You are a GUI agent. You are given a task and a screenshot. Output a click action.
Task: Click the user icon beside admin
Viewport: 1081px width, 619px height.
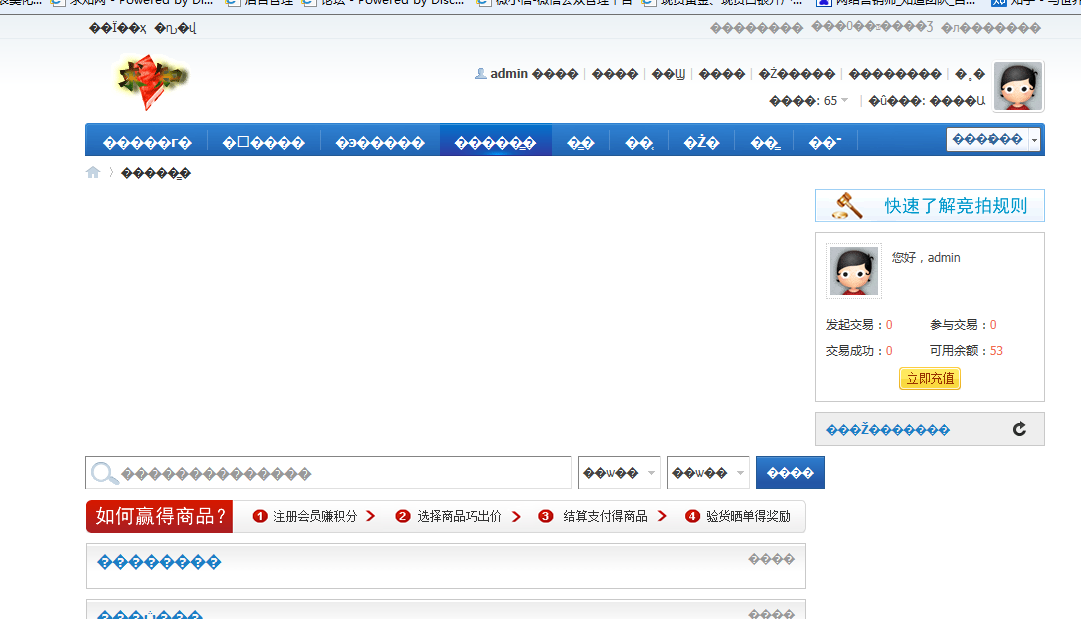point(481,74)
